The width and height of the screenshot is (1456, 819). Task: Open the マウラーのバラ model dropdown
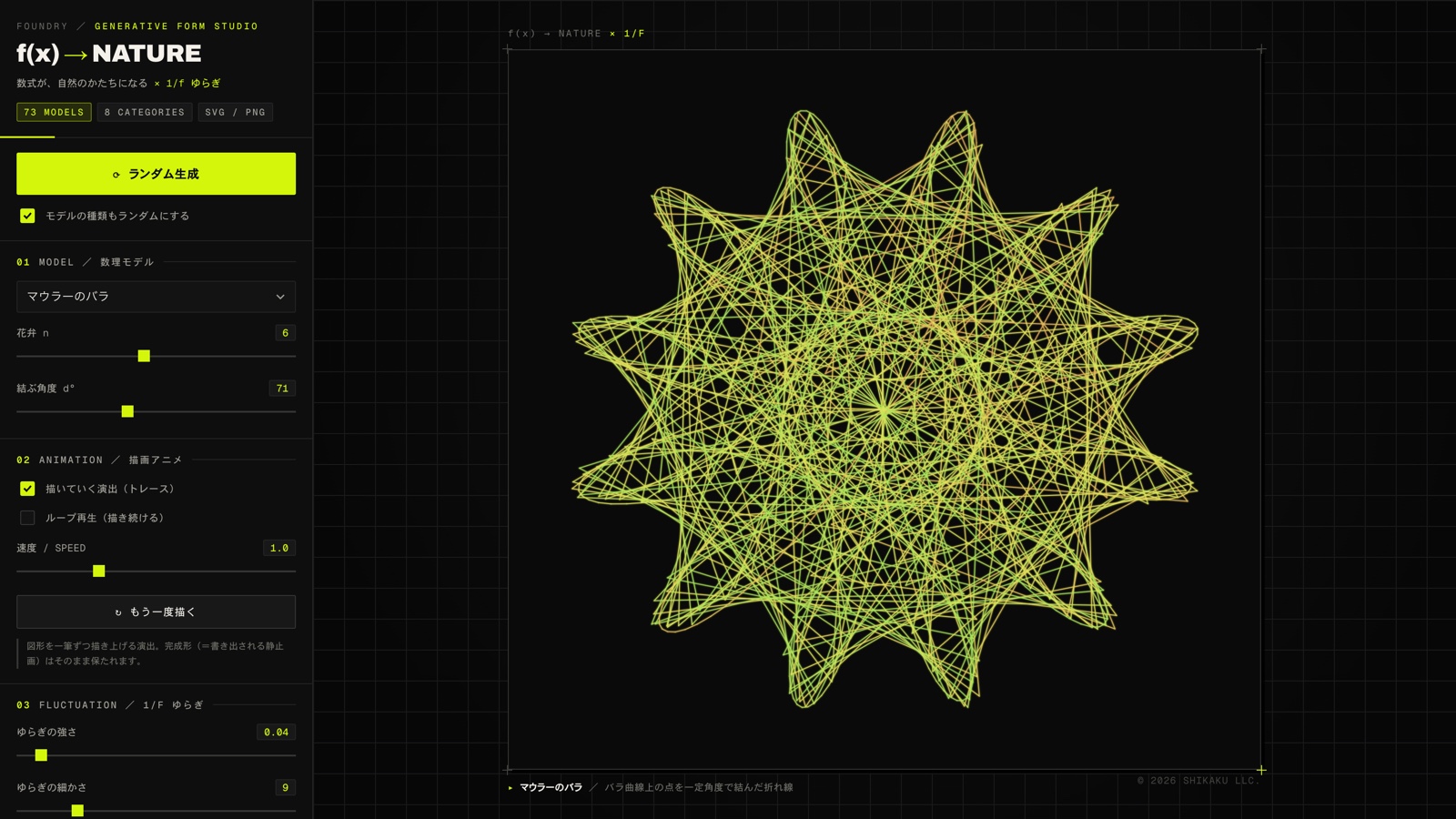pyautogui.click(x=156, y=297)
